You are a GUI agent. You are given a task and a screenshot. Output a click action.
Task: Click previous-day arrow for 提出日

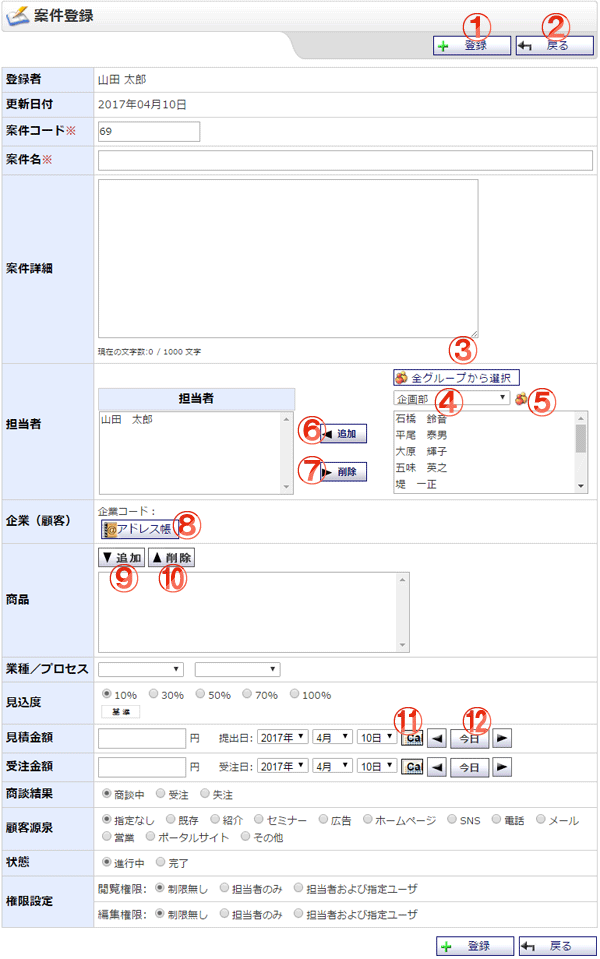[437, 738]
